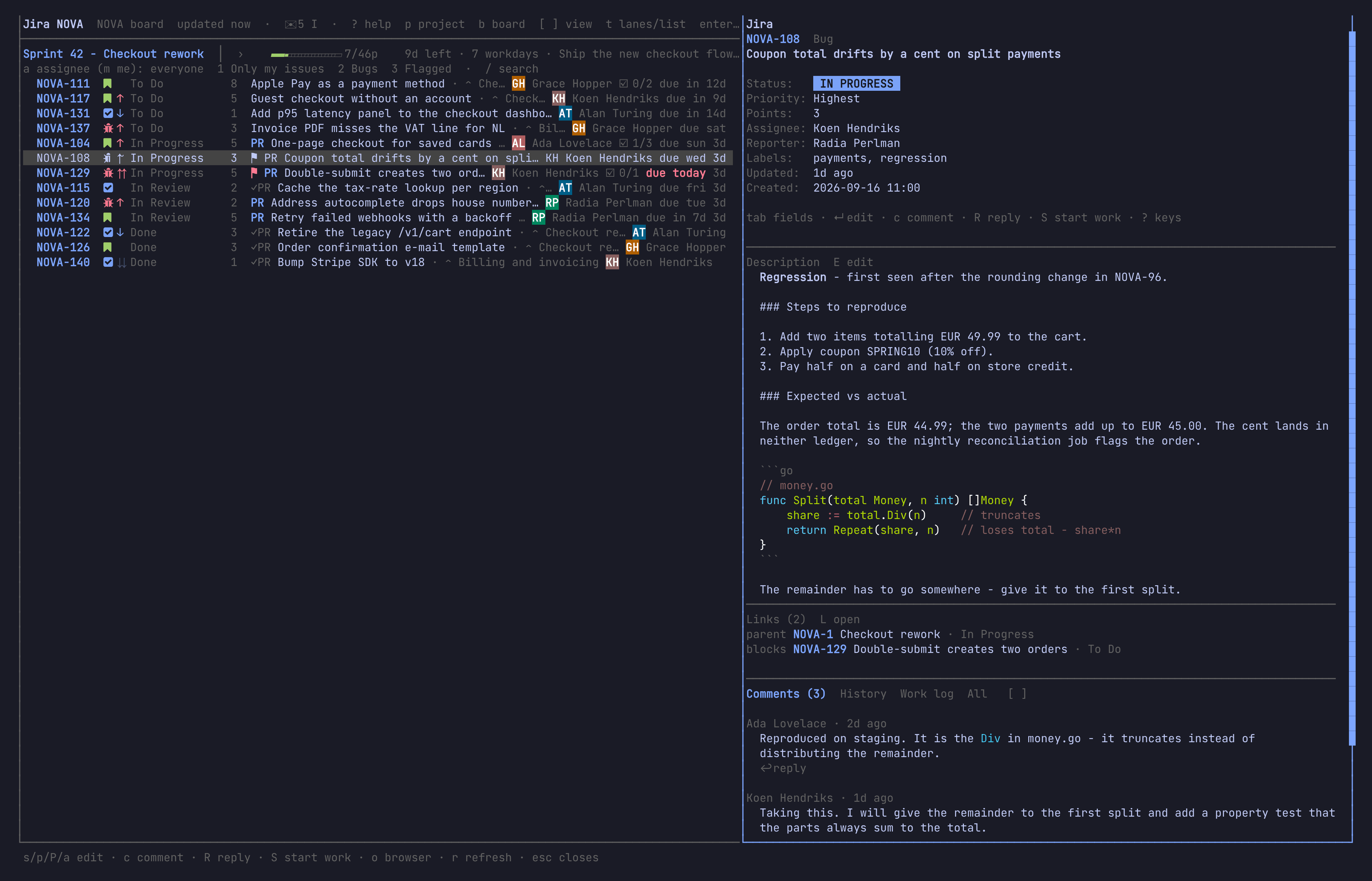
Task: Open the IN PROGRESS status badge
Action: 856,83
